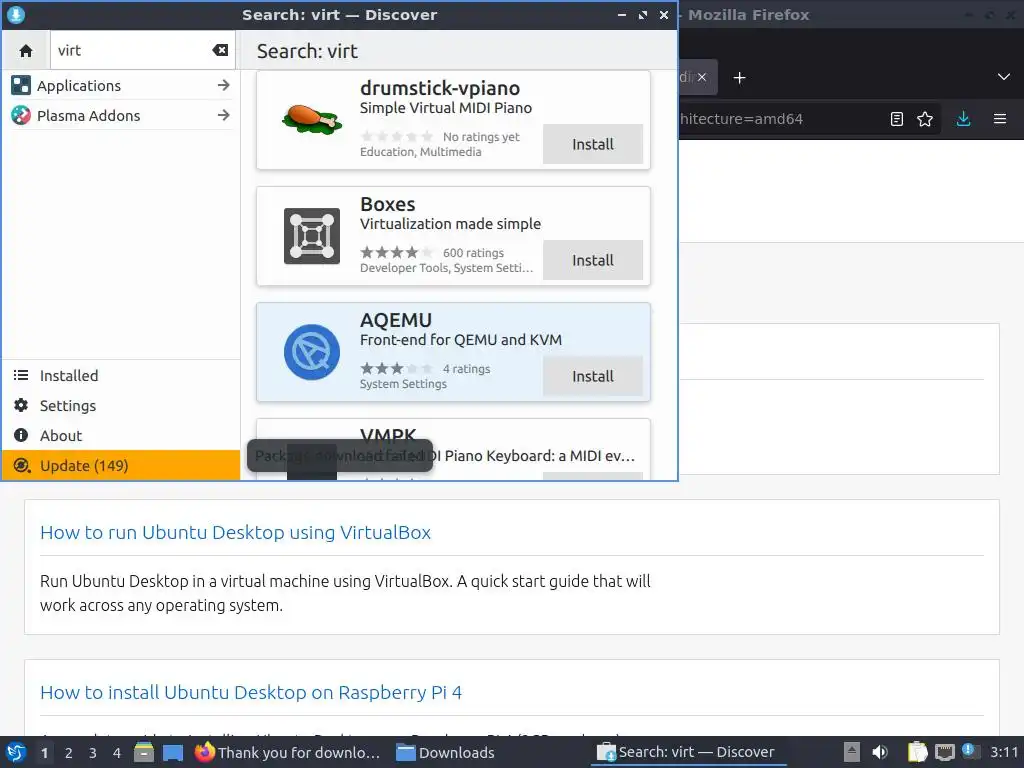The width and height of the screenshot is (1024, 768).
Task: Go to the Discover home page
Action: point(25,50)
